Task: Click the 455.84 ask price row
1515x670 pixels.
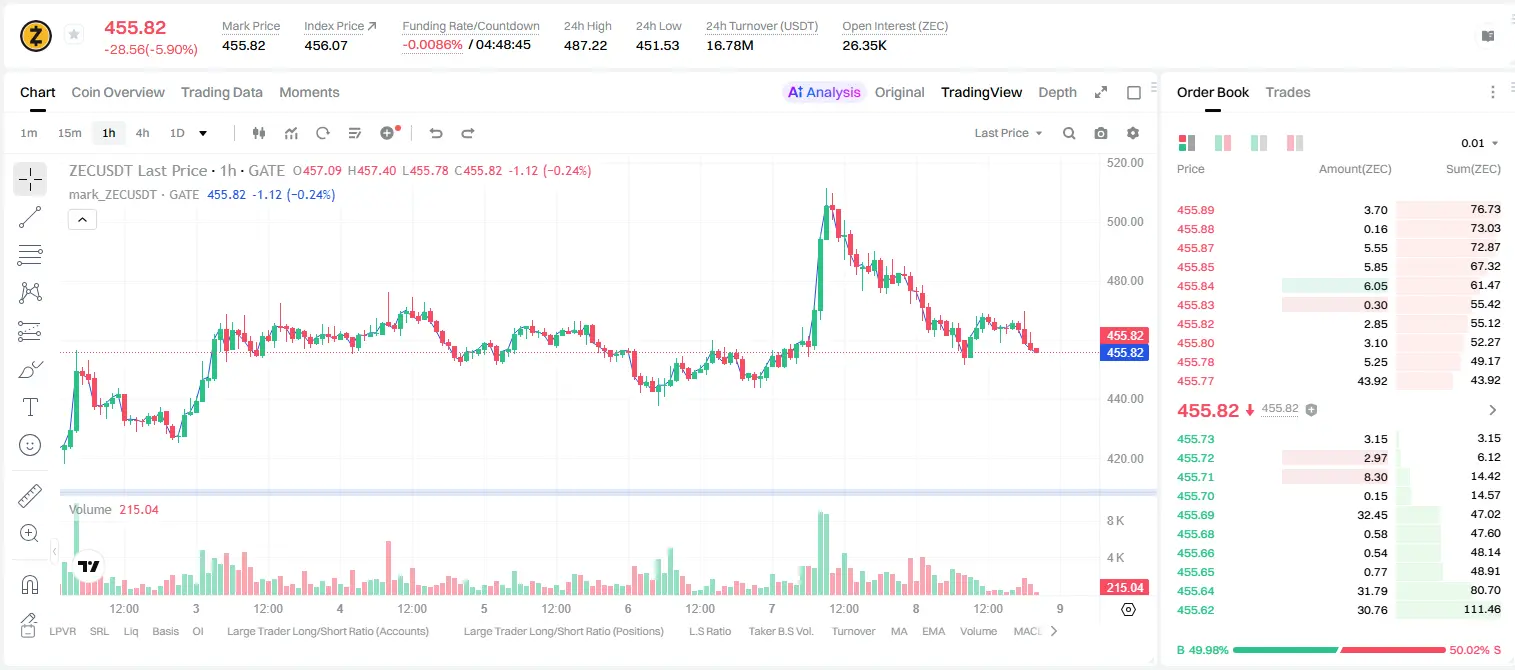Action: coord(1338,286)
